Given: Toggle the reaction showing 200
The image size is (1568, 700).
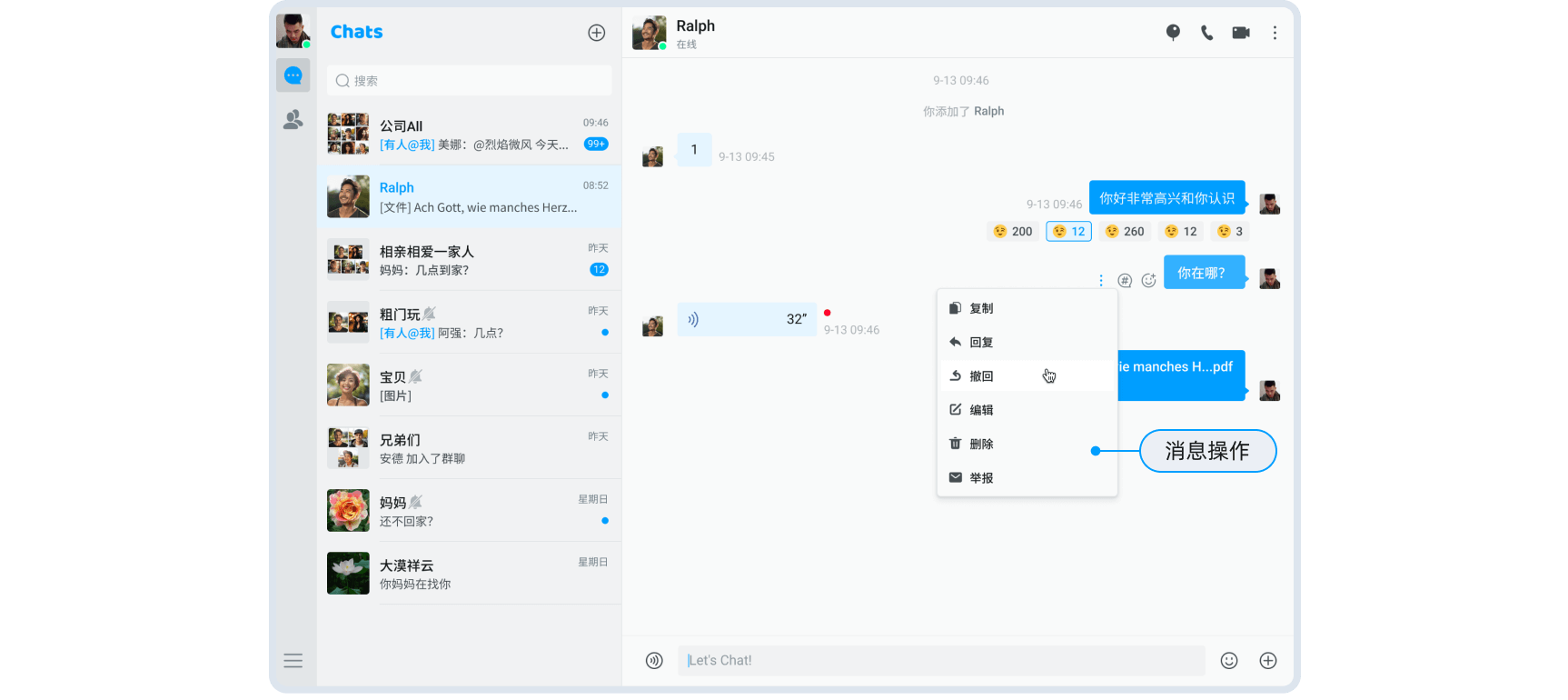Looking at the screenshot, I should coord(1013,231).
